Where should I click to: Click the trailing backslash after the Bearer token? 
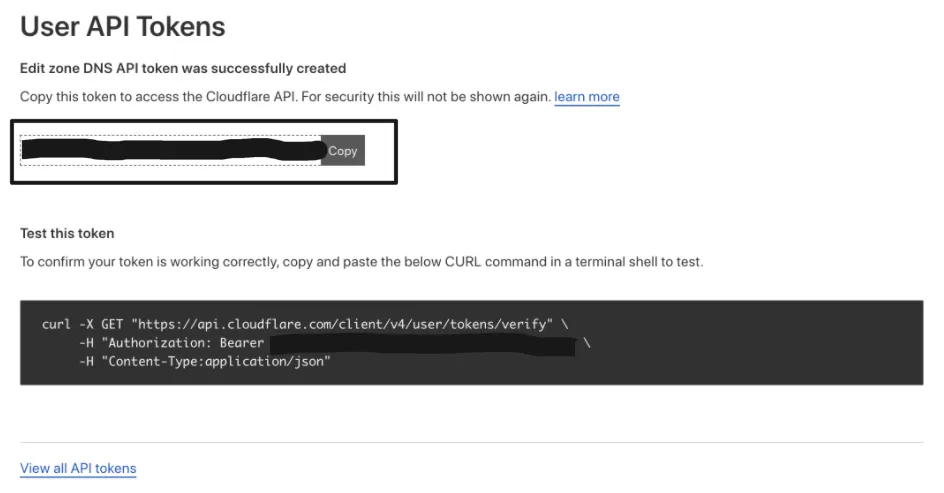click(588, 343)
